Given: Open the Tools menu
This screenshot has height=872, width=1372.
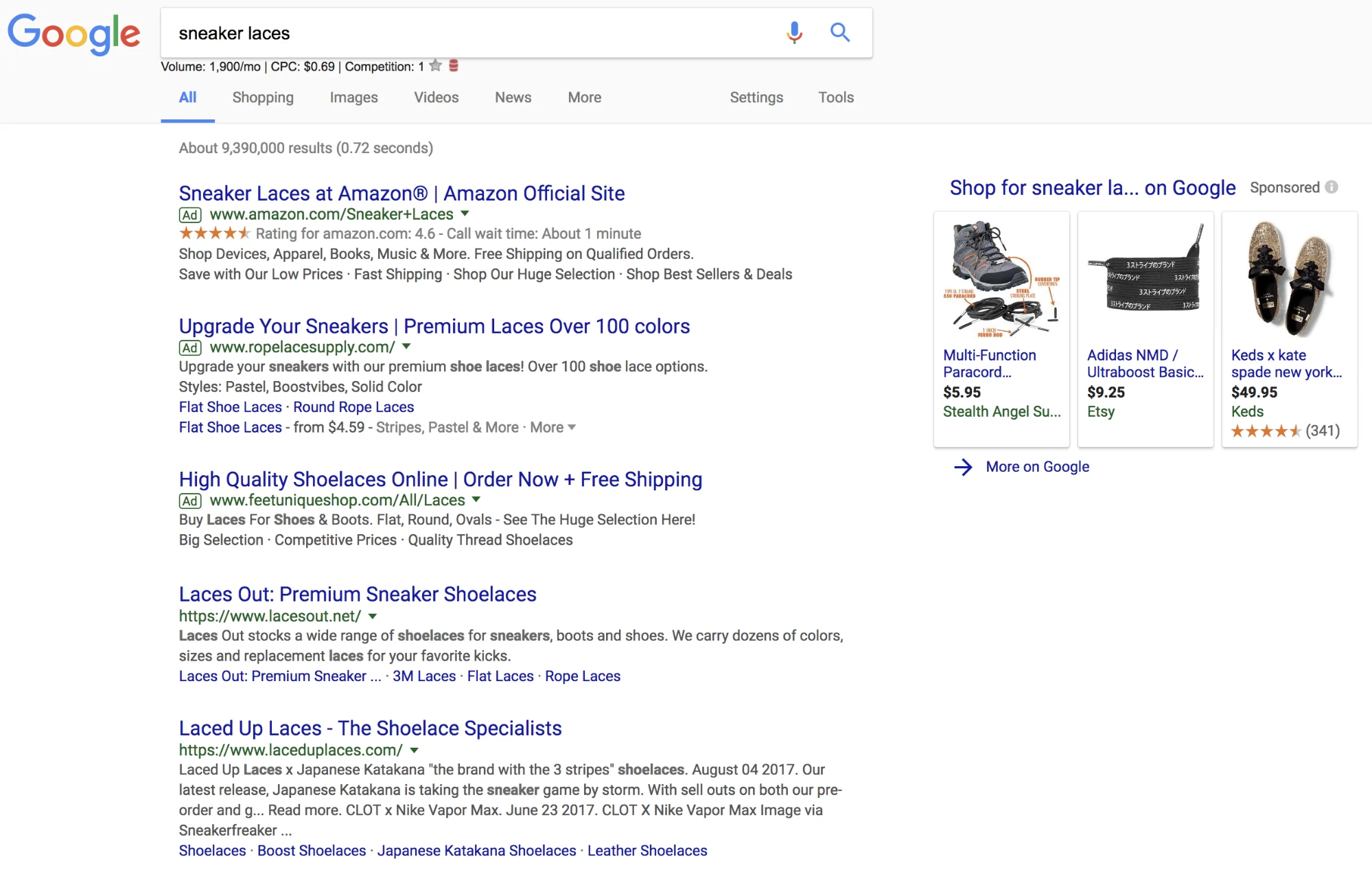Looking at the screenshot, I should [835, 97].
